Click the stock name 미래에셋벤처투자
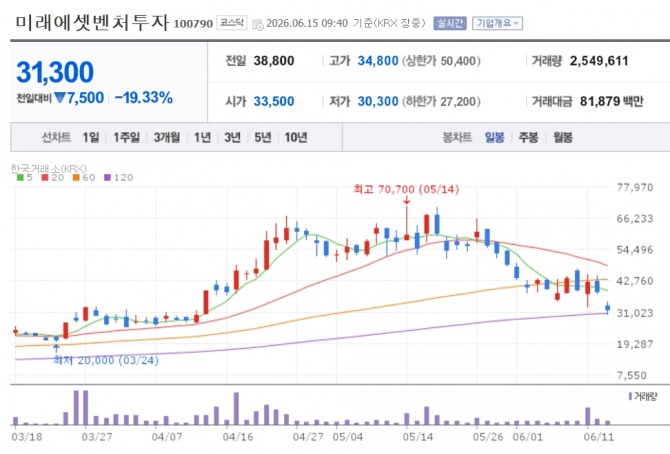670x454 pixels. click(92, 22)
